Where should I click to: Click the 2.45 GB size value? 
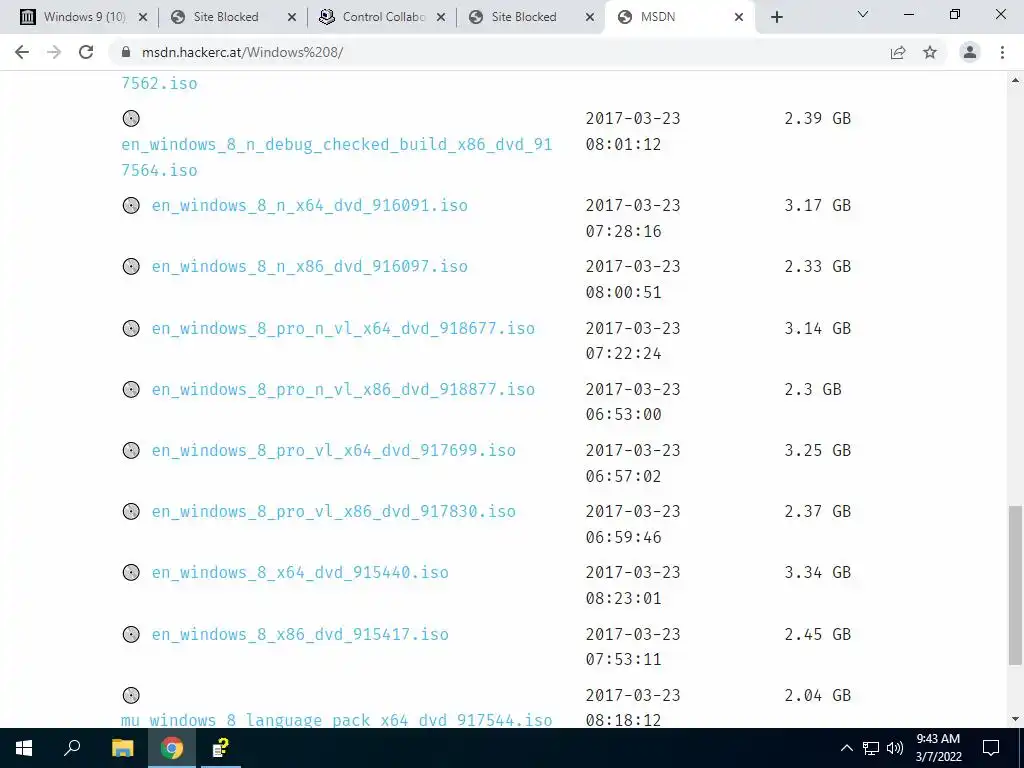818,634
